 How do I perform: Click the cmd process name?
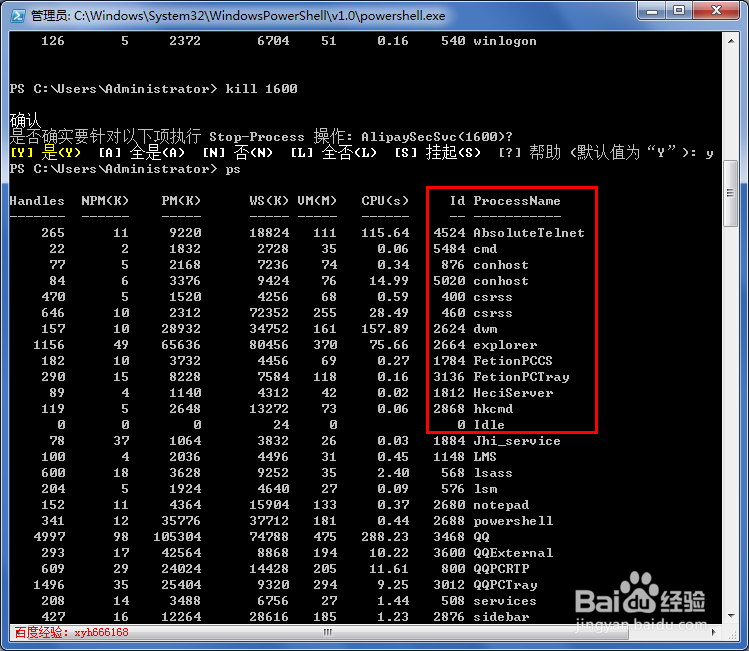coord(485,249)
